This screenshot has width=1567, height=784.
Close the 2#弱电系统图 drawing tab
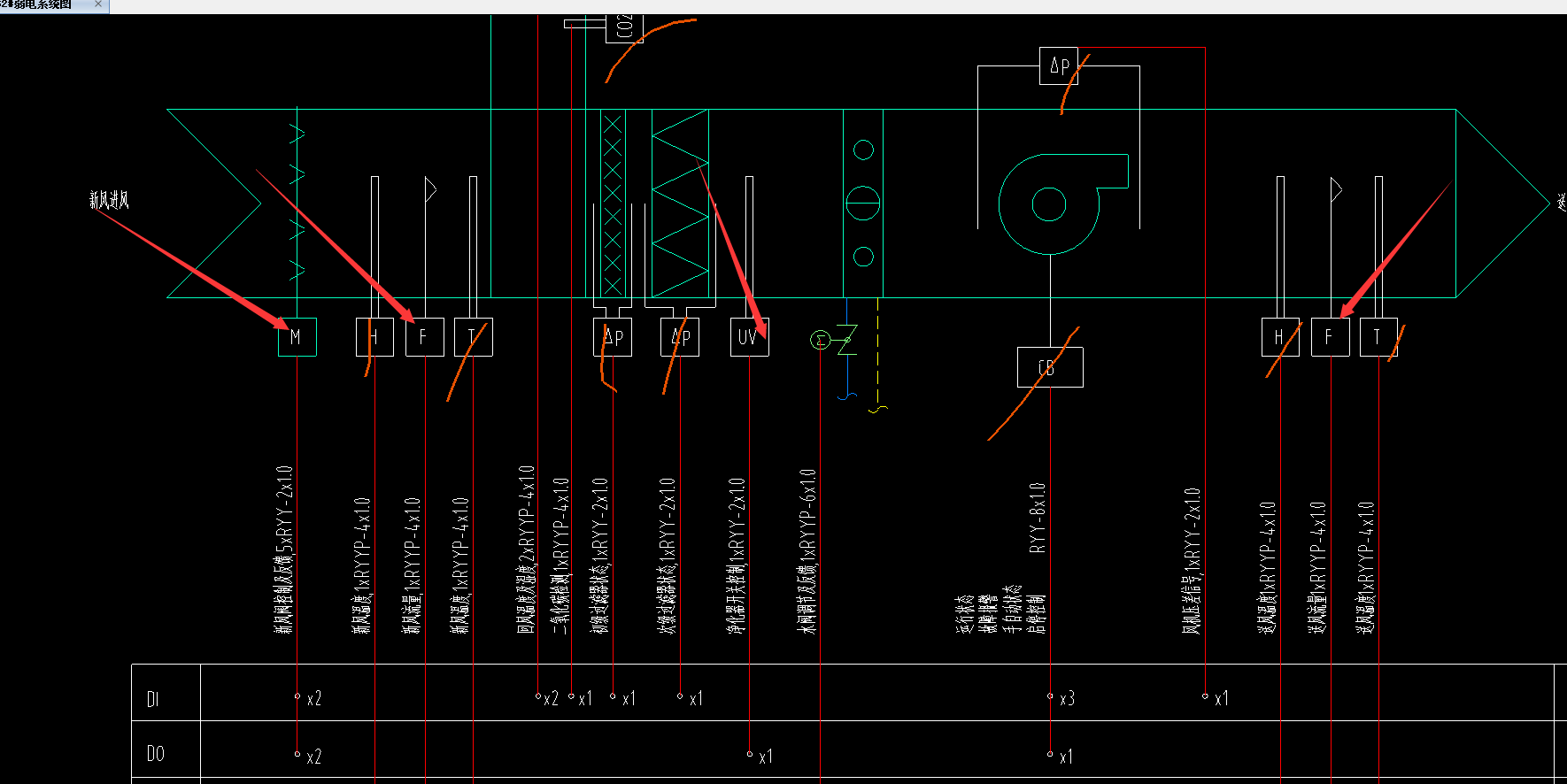click(98, 4)
